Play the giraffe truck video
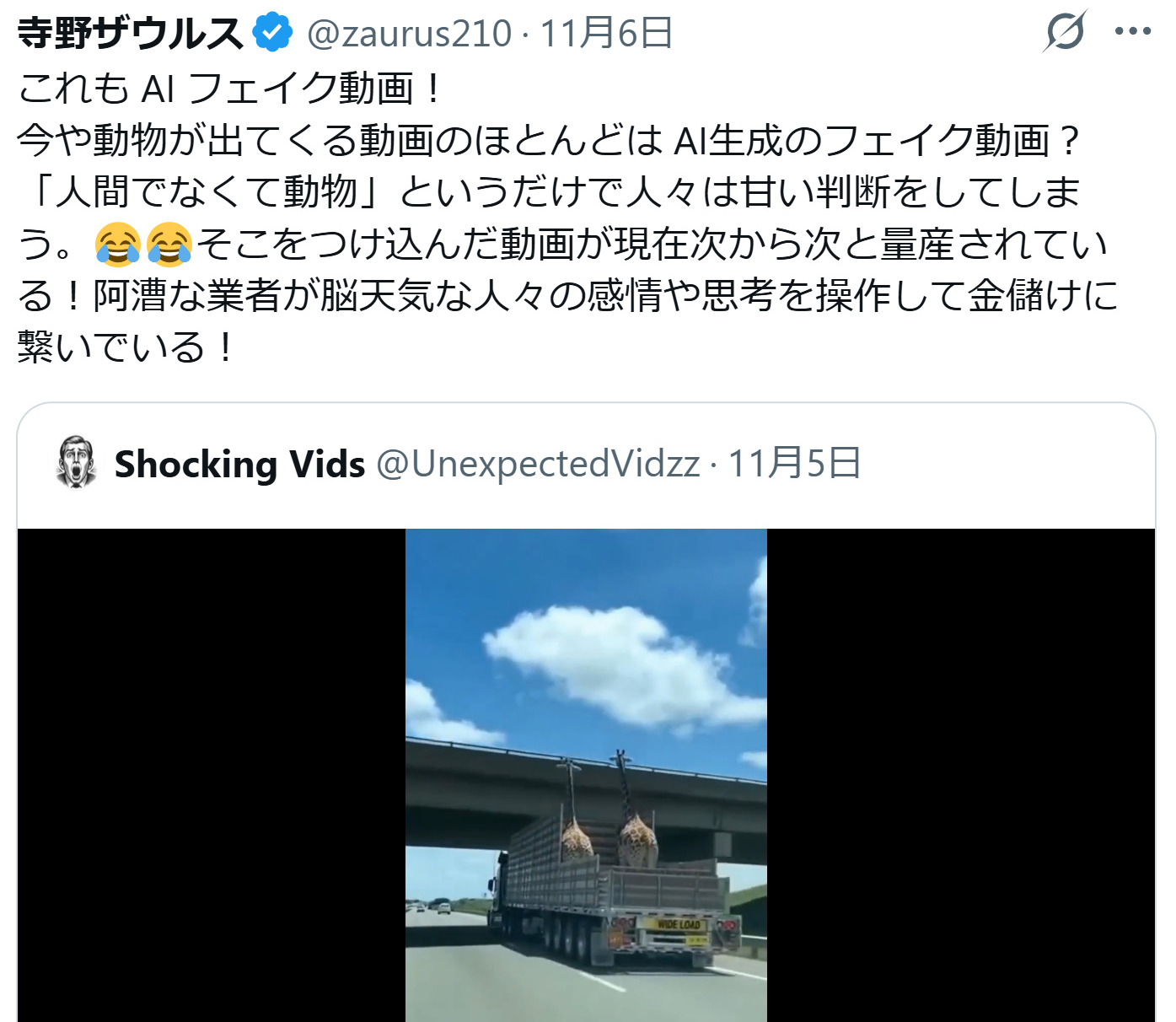The image size is (1176, 1022). tap(586, 775)
